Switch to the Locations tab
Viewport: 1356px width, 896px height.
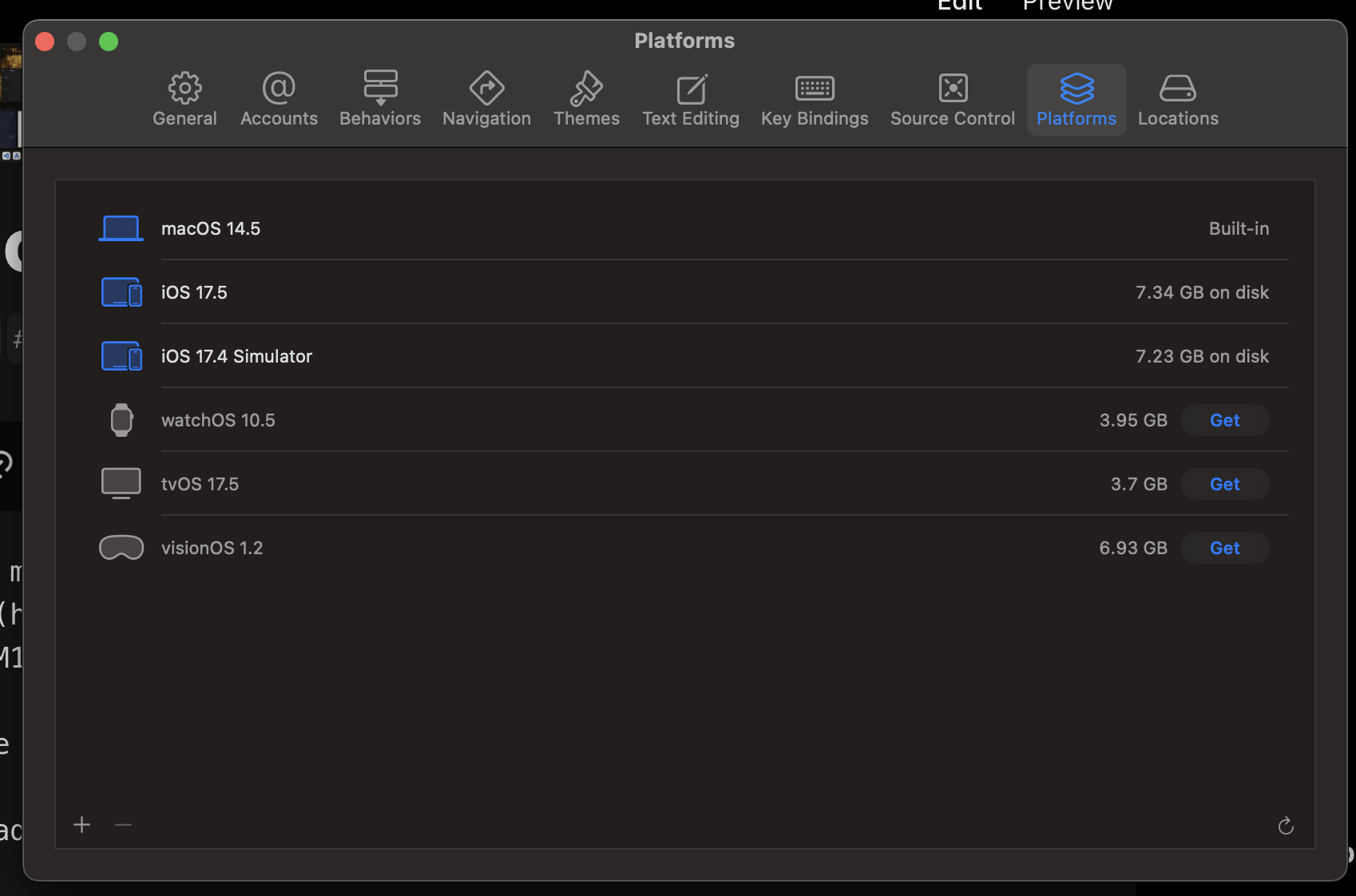tap(1178, 100)
